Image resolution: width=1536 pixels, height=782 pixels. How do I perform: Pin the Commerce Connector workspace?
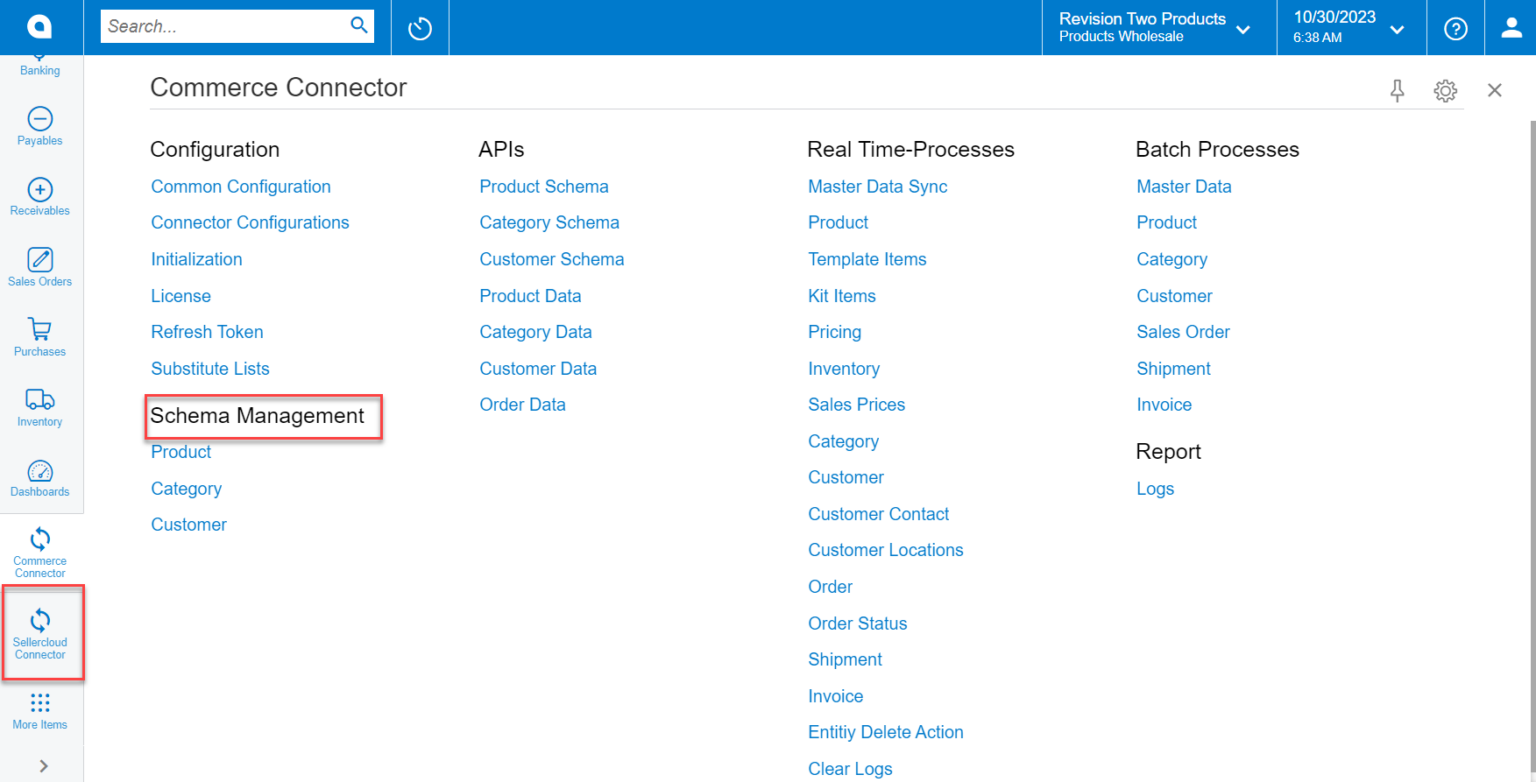click(1398, 91)
